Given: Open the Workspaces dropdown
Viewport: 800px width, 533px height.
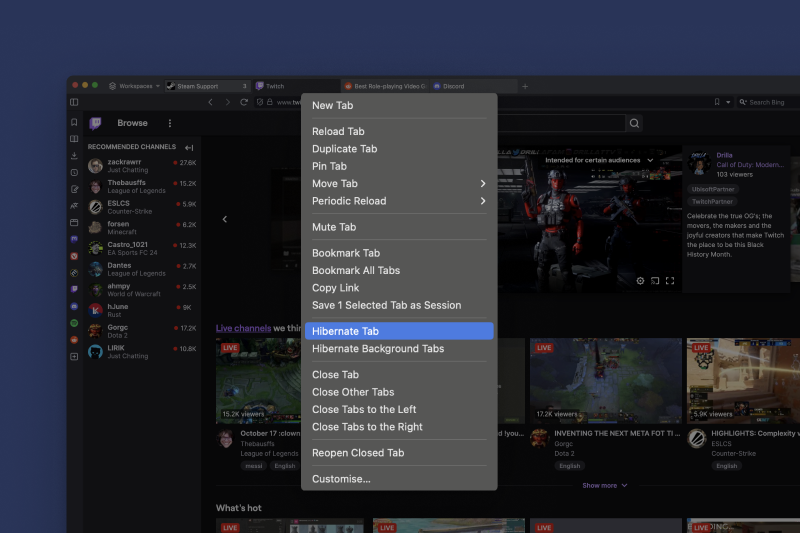Looking at the screenshot, I should 134,86.
